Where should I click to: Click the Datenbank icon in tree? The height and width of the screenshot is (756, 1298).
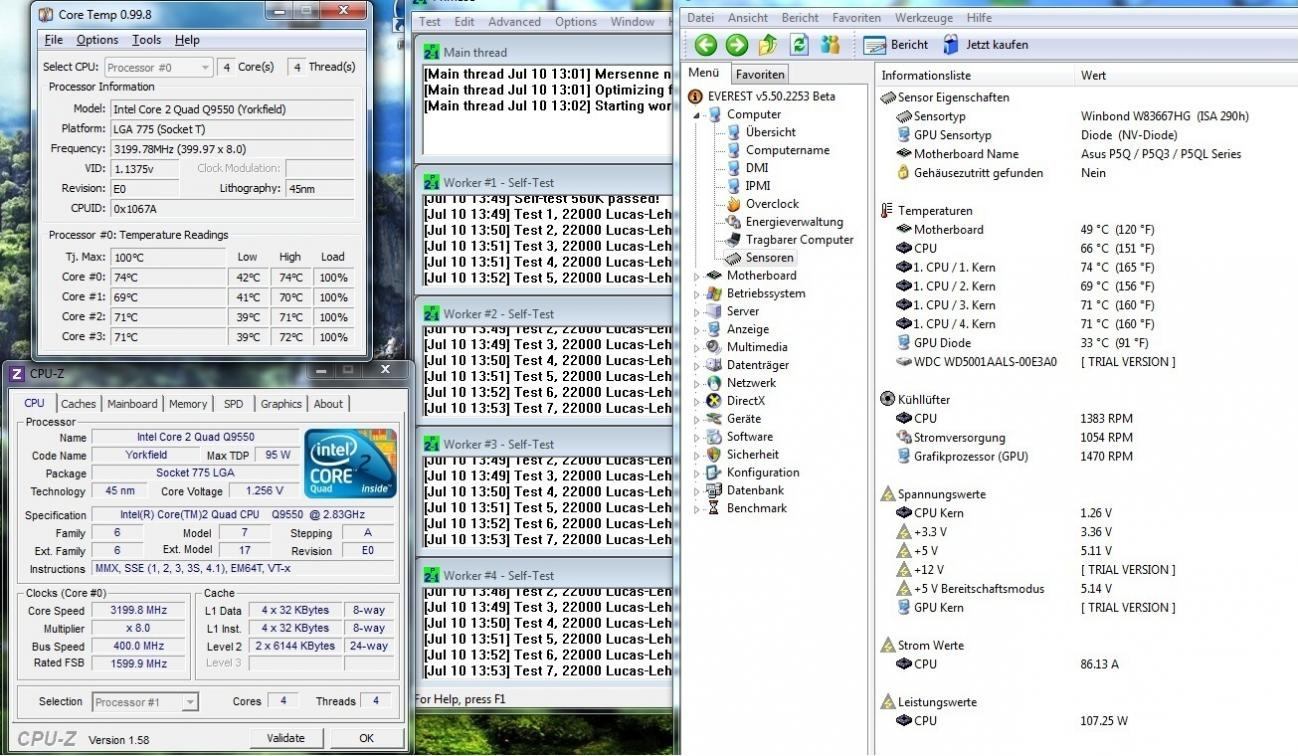tap(714, 491)
